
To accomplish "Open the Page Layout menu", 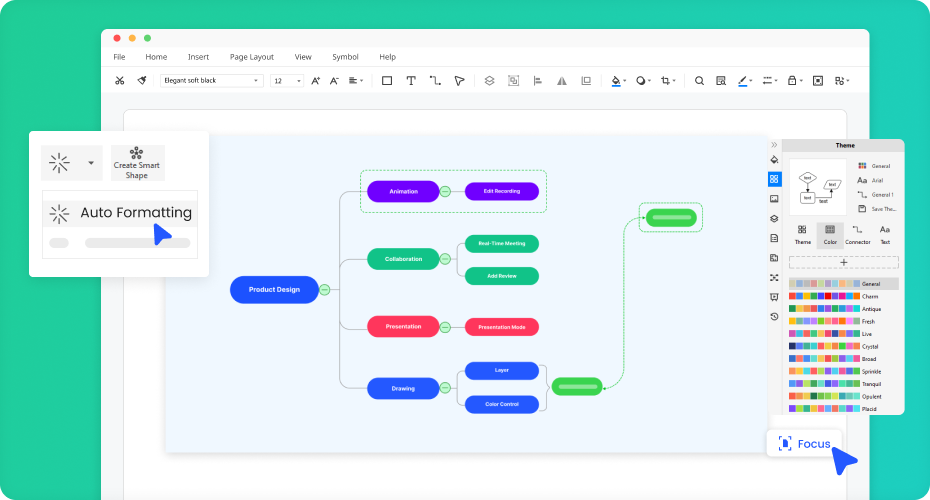I will [251, 57].
